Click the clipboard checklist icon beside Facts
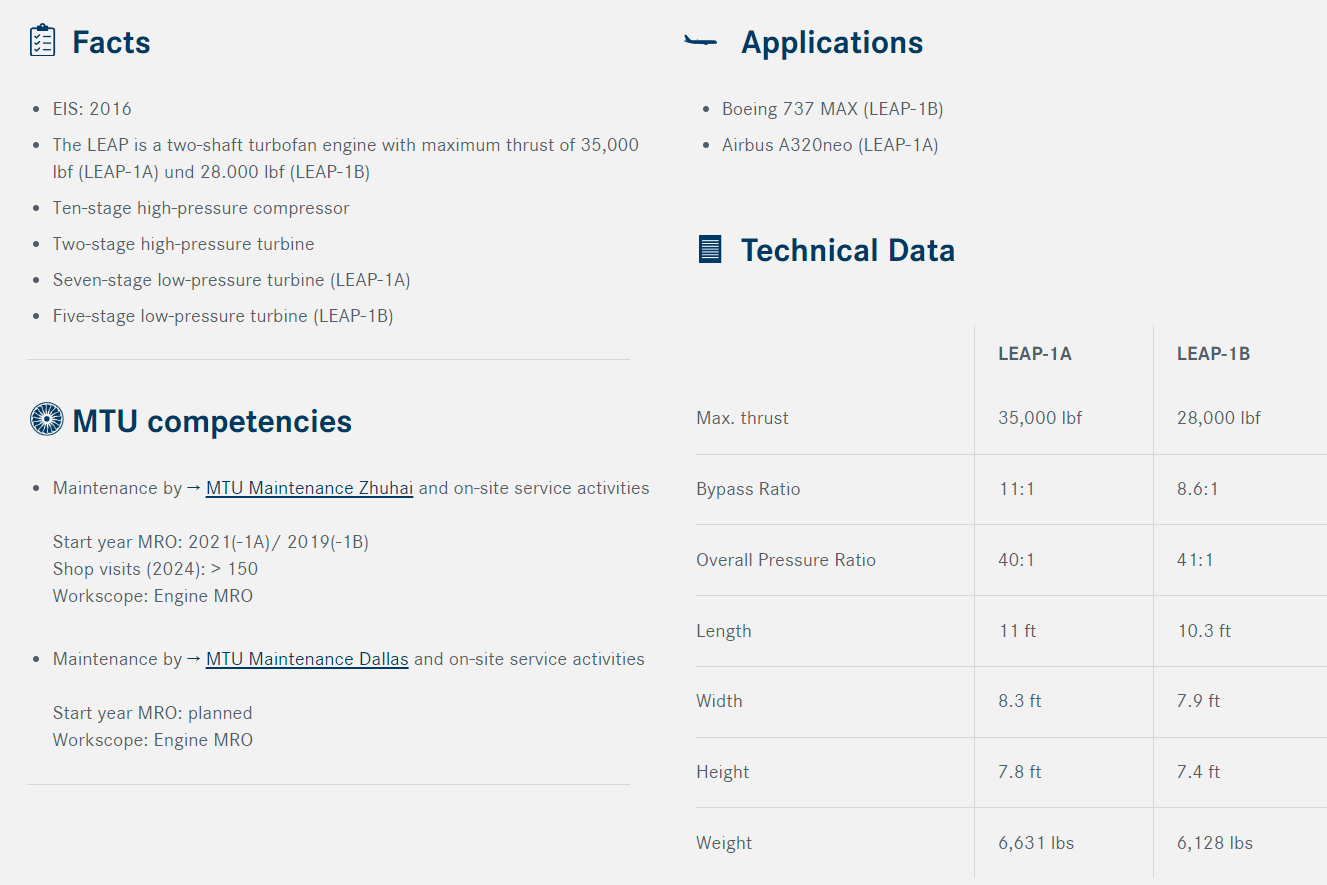1327x885 pixels. tap(42, 41)
